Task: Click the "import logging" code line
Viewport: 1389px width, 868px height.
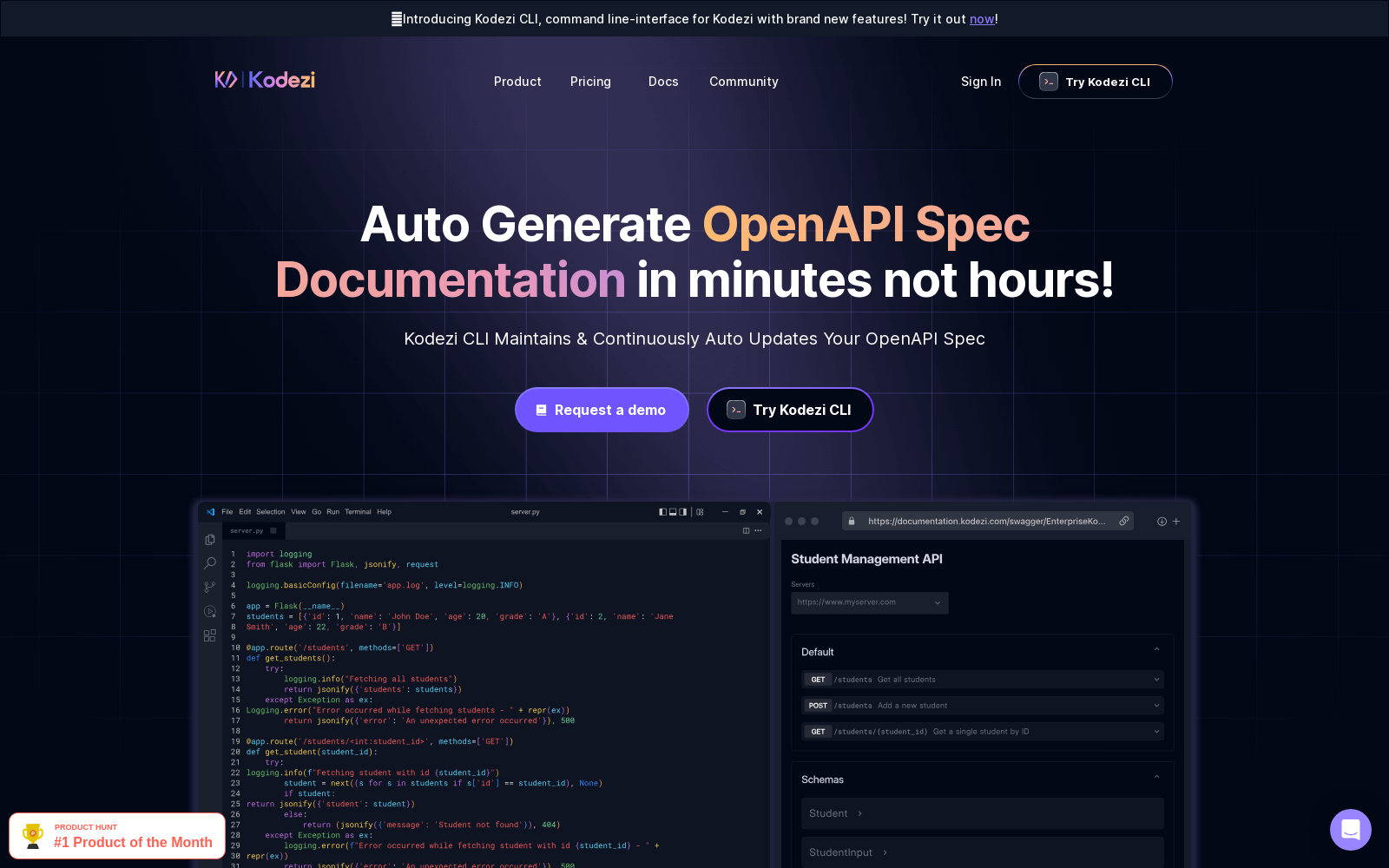Action: [x=279, y=554]
